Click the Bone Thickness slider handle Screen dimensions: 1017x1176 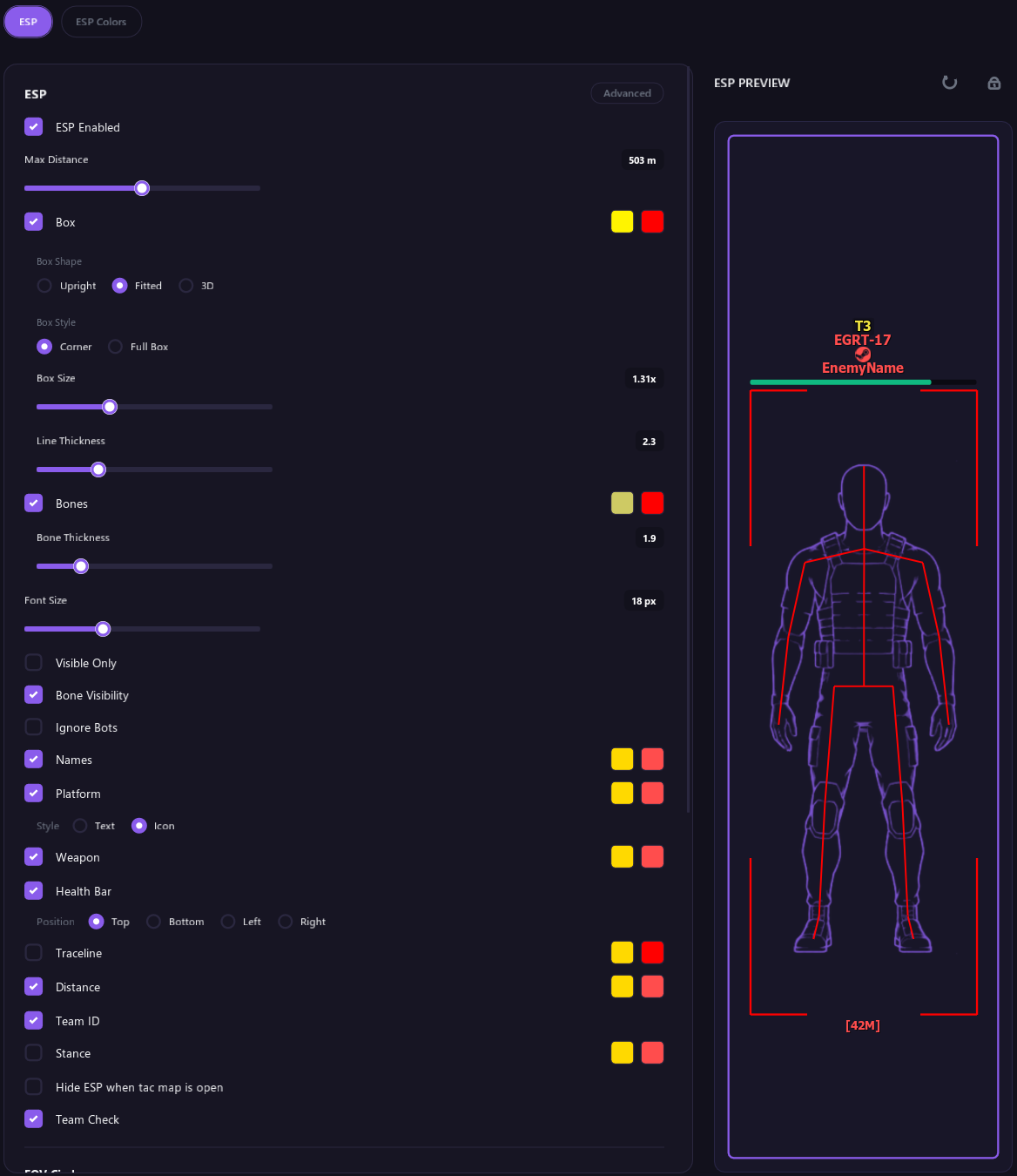[x=81, y=566]
